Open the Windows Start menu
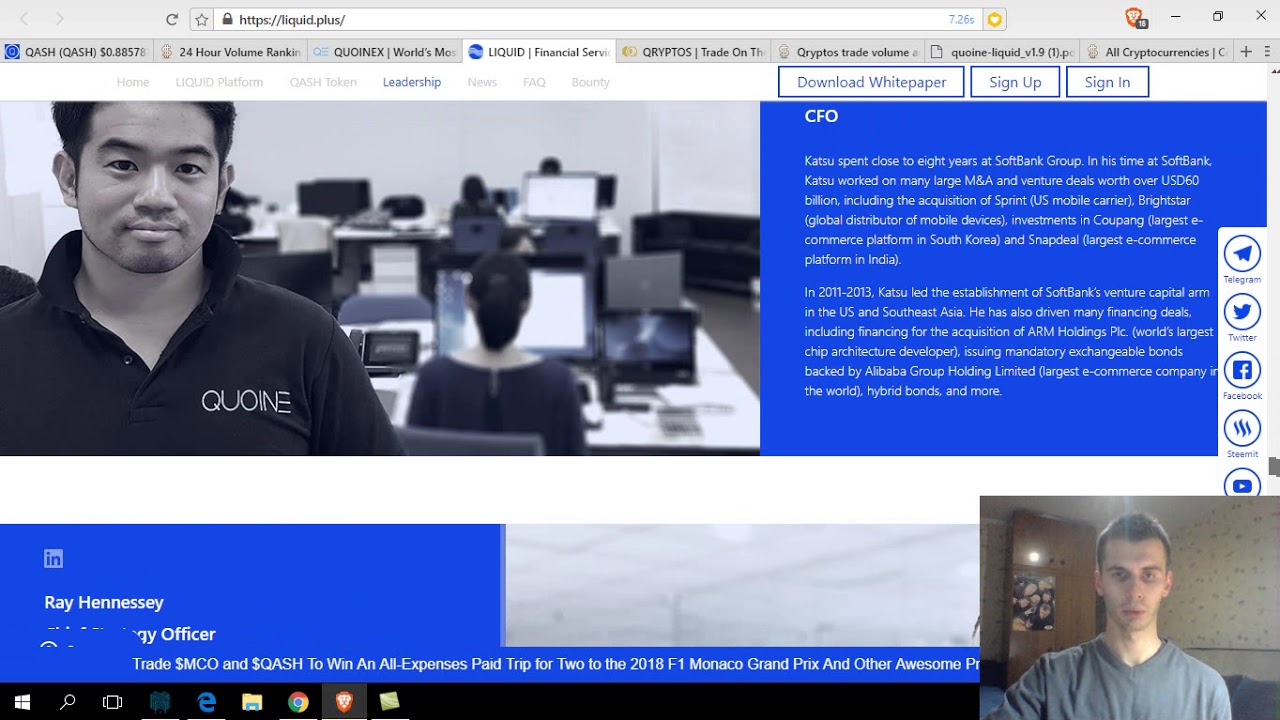 [22, 702]
